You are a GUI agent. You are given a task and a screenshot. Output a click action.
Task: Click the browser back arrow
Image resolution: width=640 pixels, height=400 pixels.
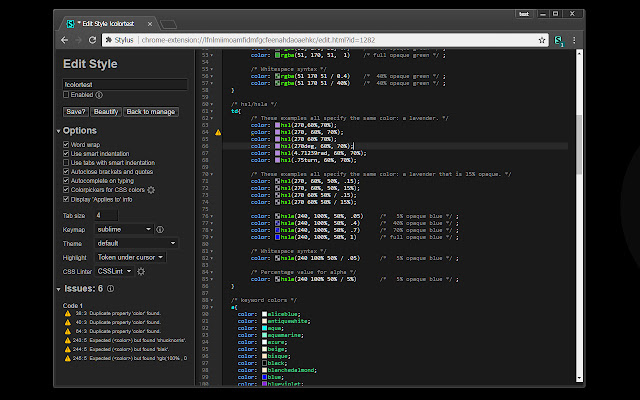[x=65, y=40]
